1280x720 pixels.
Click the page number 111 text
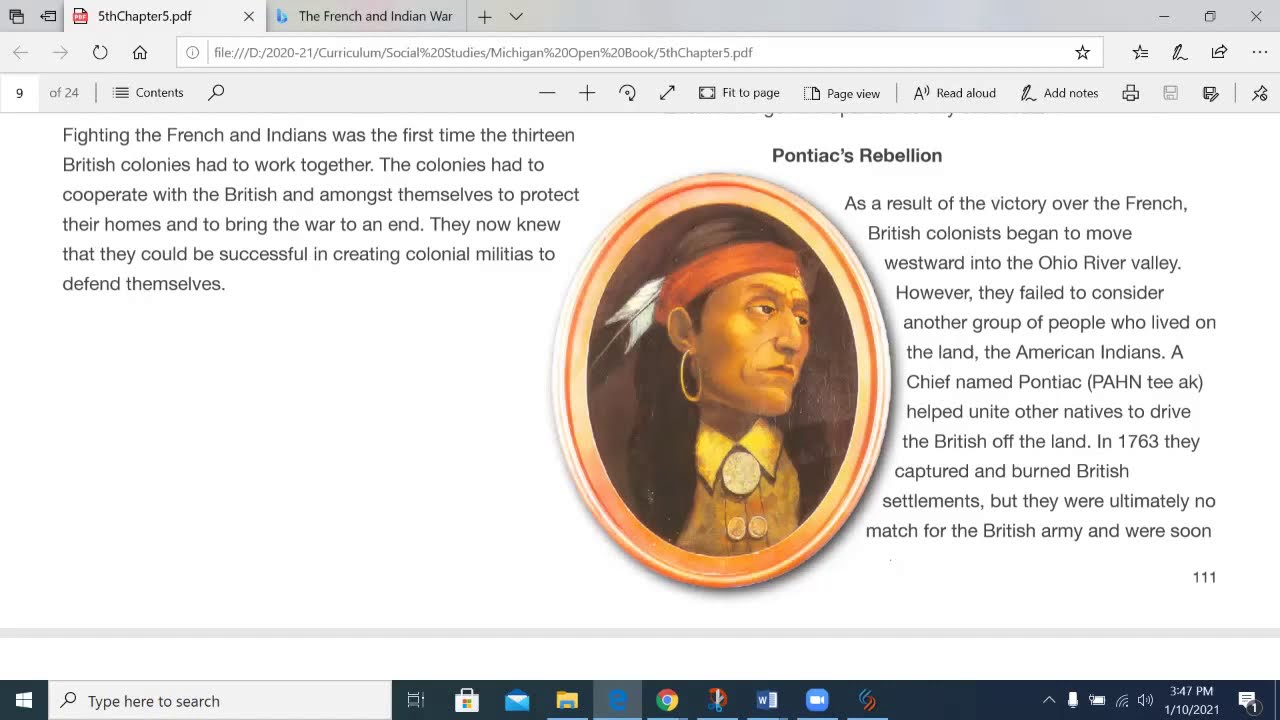click(x=1204, y=577)
